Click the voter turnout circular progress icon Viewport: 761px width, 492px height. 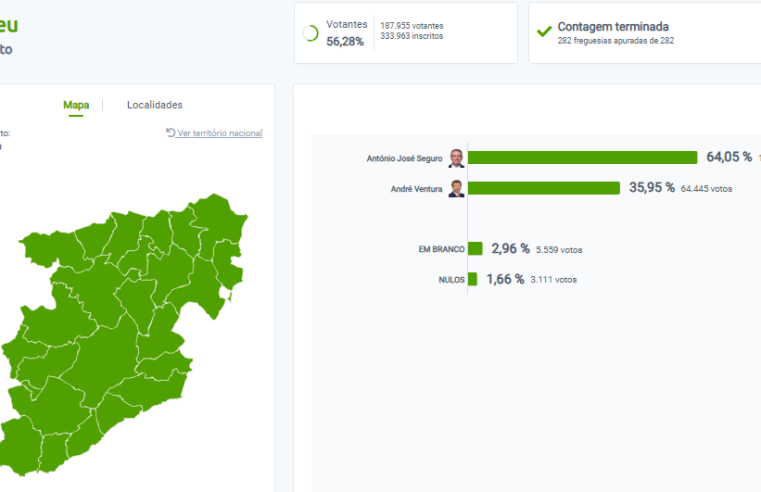click(x=311, y=33)
